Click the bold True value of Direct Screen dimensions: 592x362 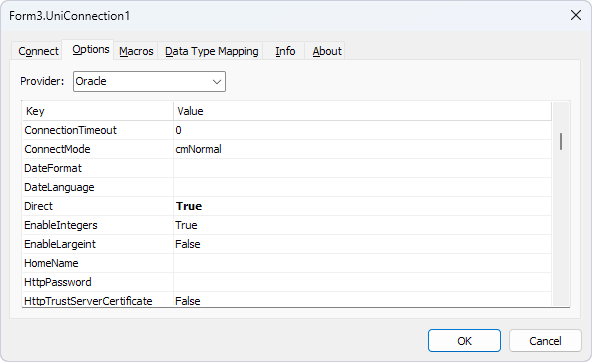pos(362,206)
